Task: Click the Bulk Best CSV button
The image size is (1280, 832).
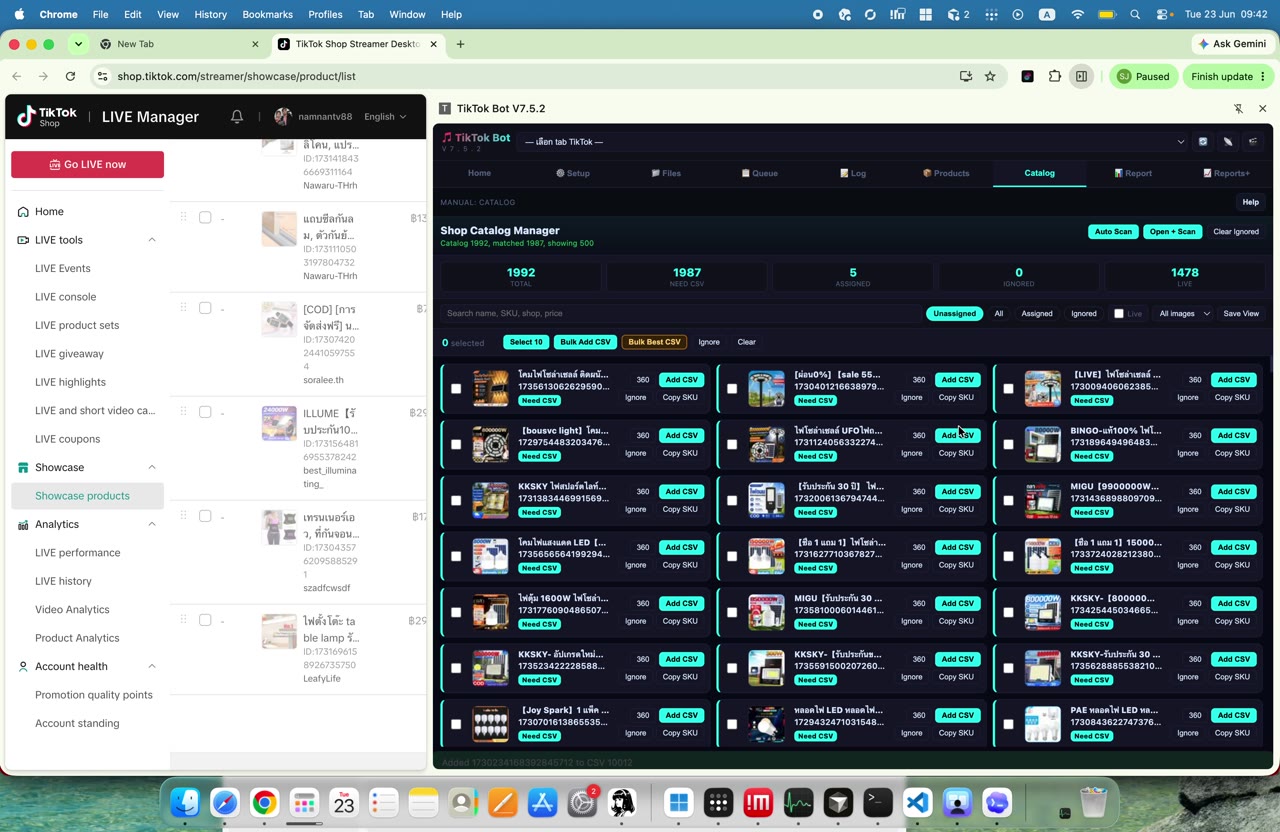Action: coord(654,342)
